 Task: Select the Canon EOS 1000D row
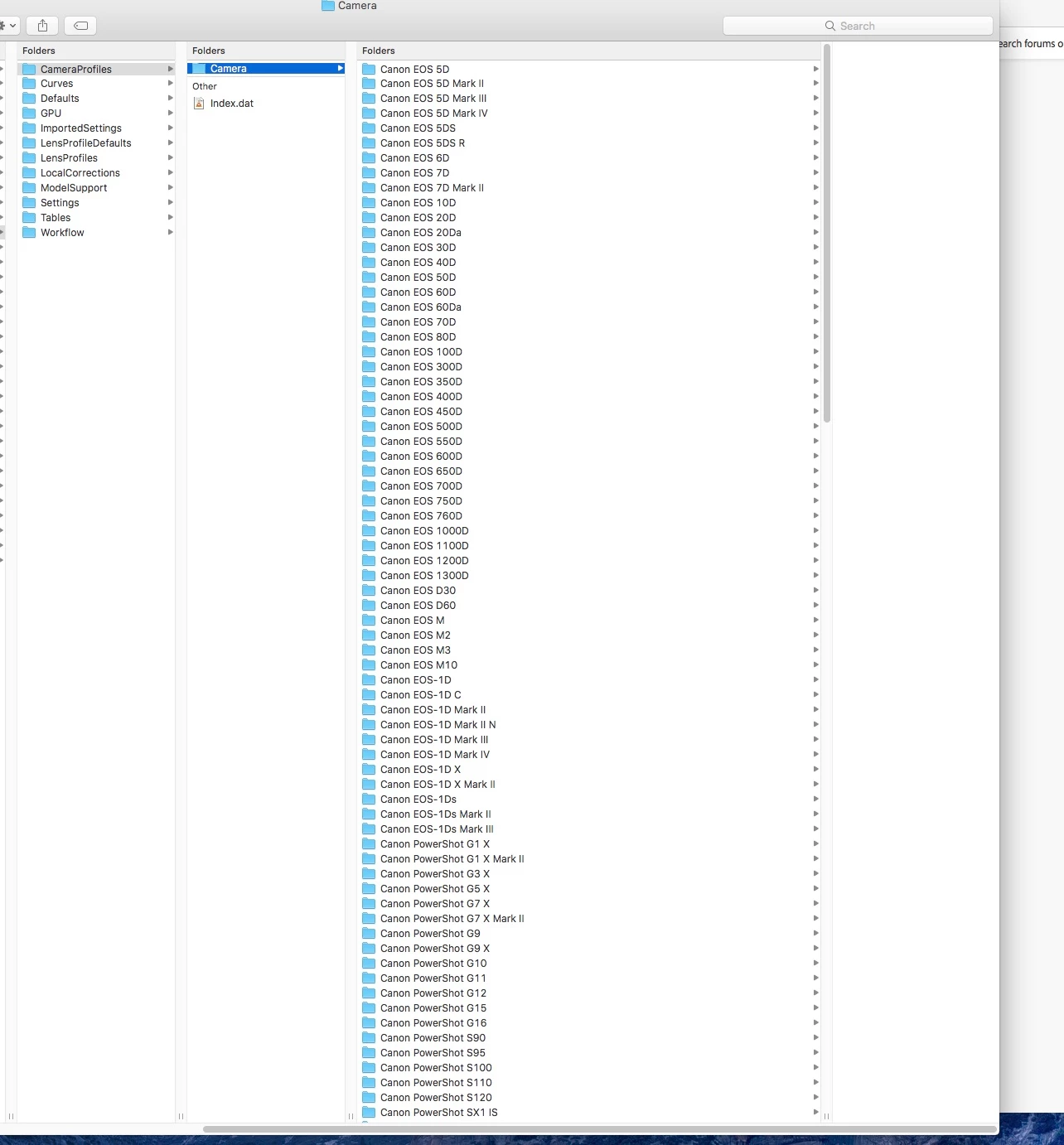click(590, 530)
